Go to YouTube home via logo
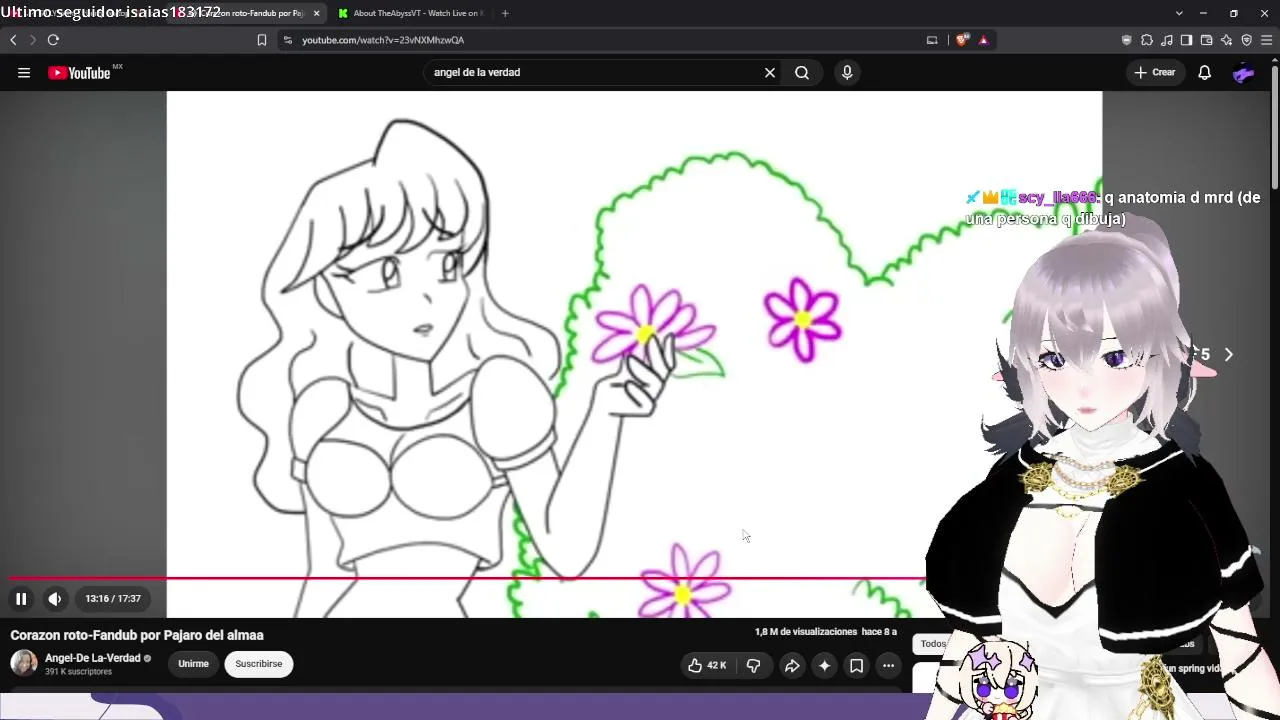The height and width of the screenshot is (720, 1280). coord(80,72)
